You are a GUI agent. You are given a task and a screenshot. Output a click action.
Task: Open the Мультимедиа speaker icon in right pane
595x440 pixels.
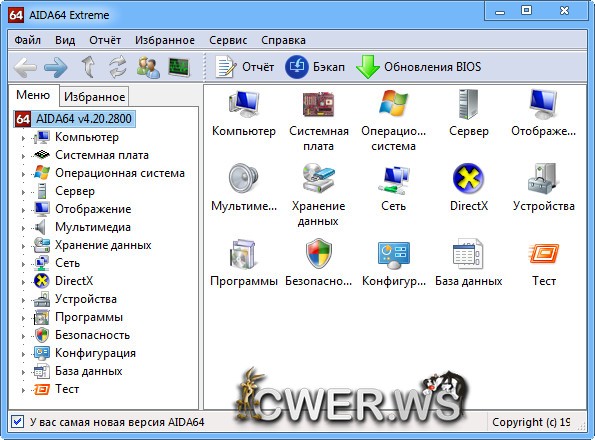point(244,178)
